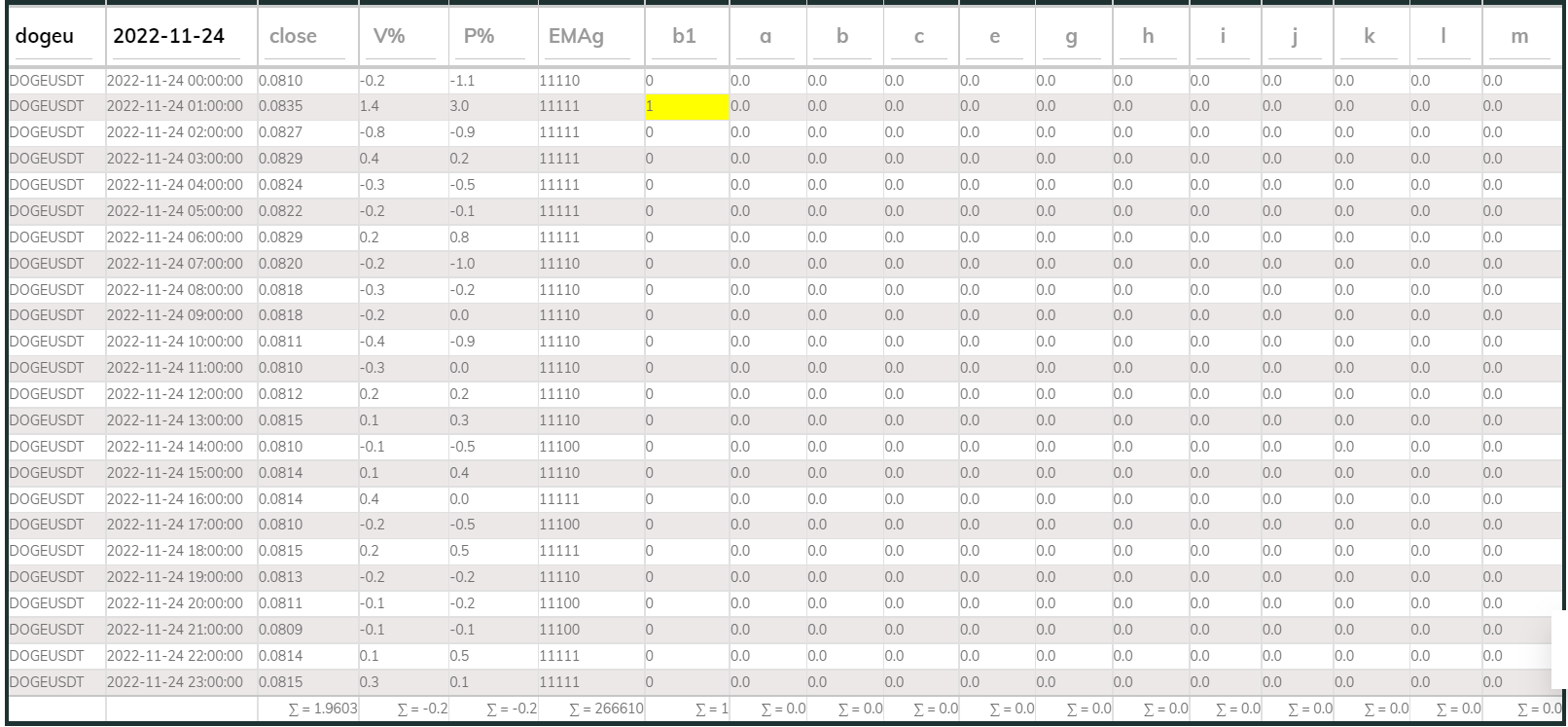Click the b1 column filter input
The image size is (1568, 727).
(x=686, y=37)
